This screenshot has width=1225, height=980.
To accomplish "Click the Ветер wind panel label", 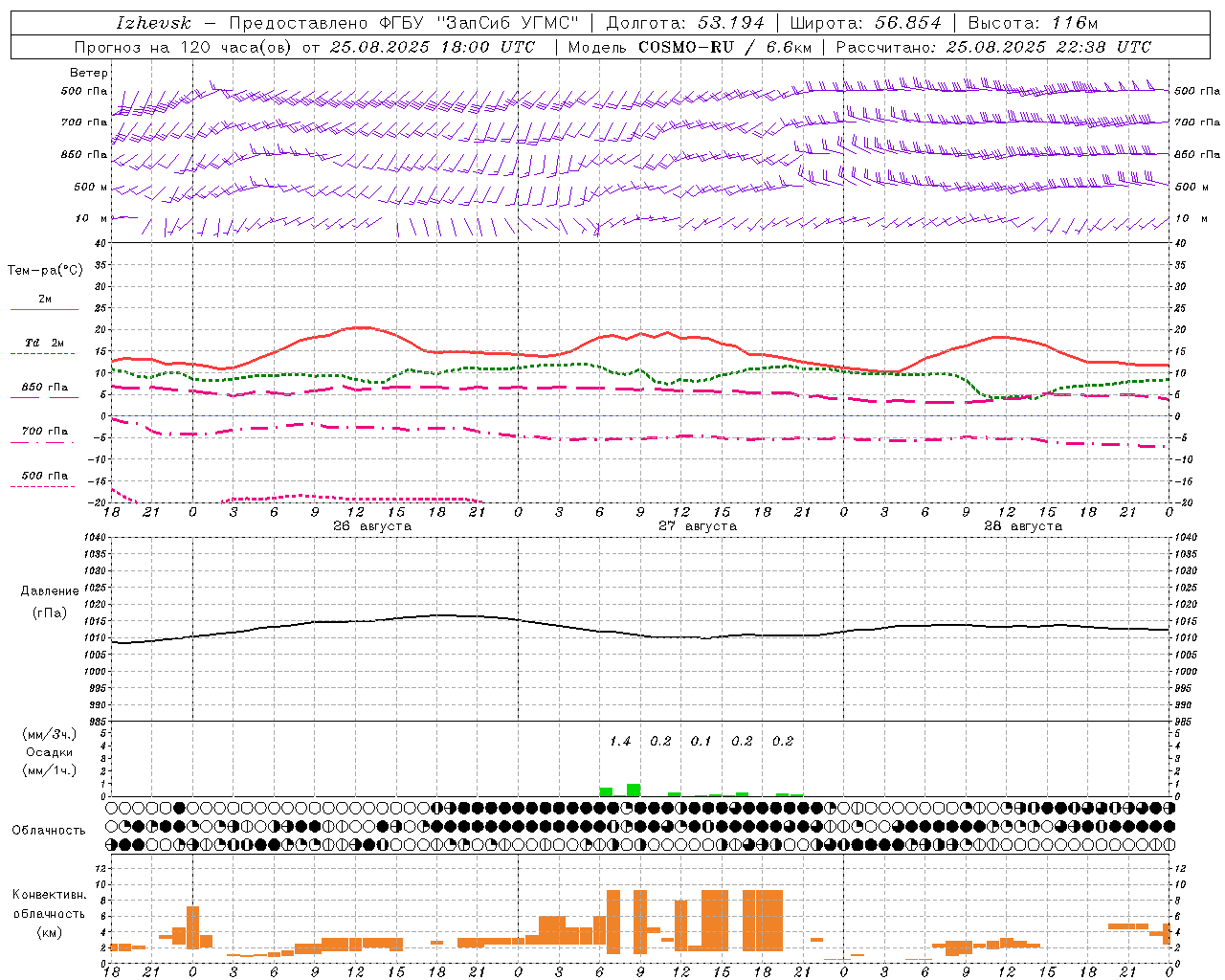I will (89, 73).
